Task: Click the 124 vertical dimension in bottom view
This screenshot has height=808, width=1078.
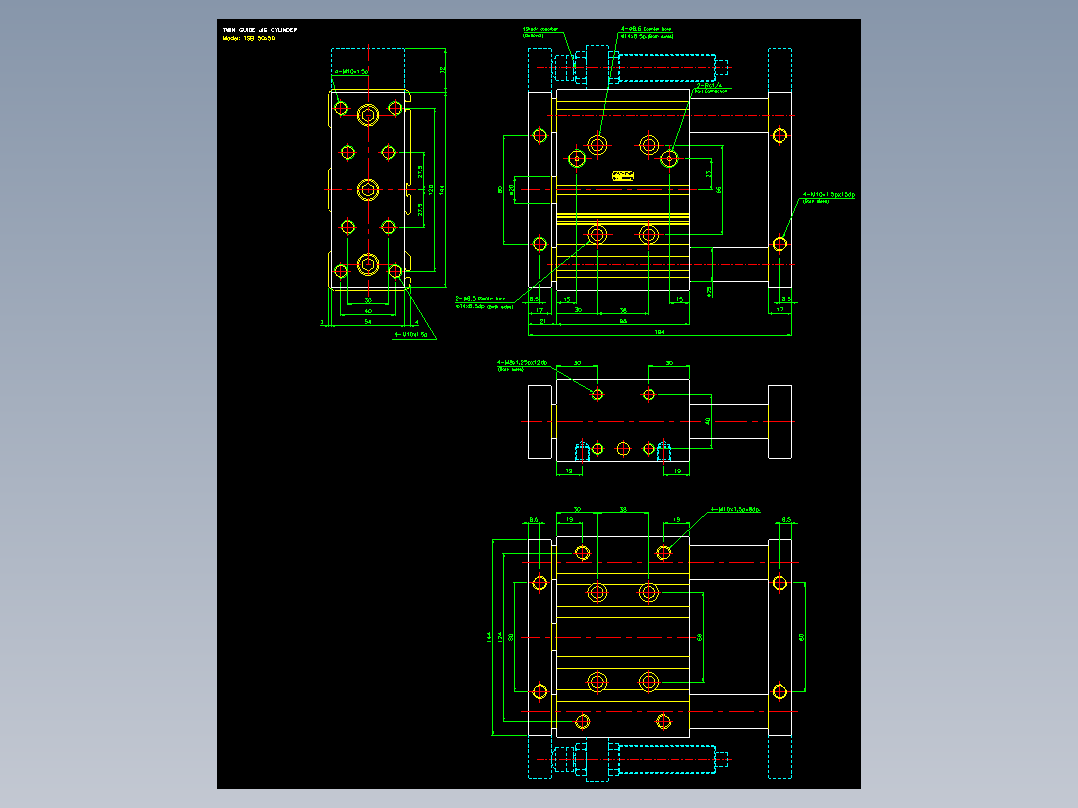Action: [x=500, y=637]
